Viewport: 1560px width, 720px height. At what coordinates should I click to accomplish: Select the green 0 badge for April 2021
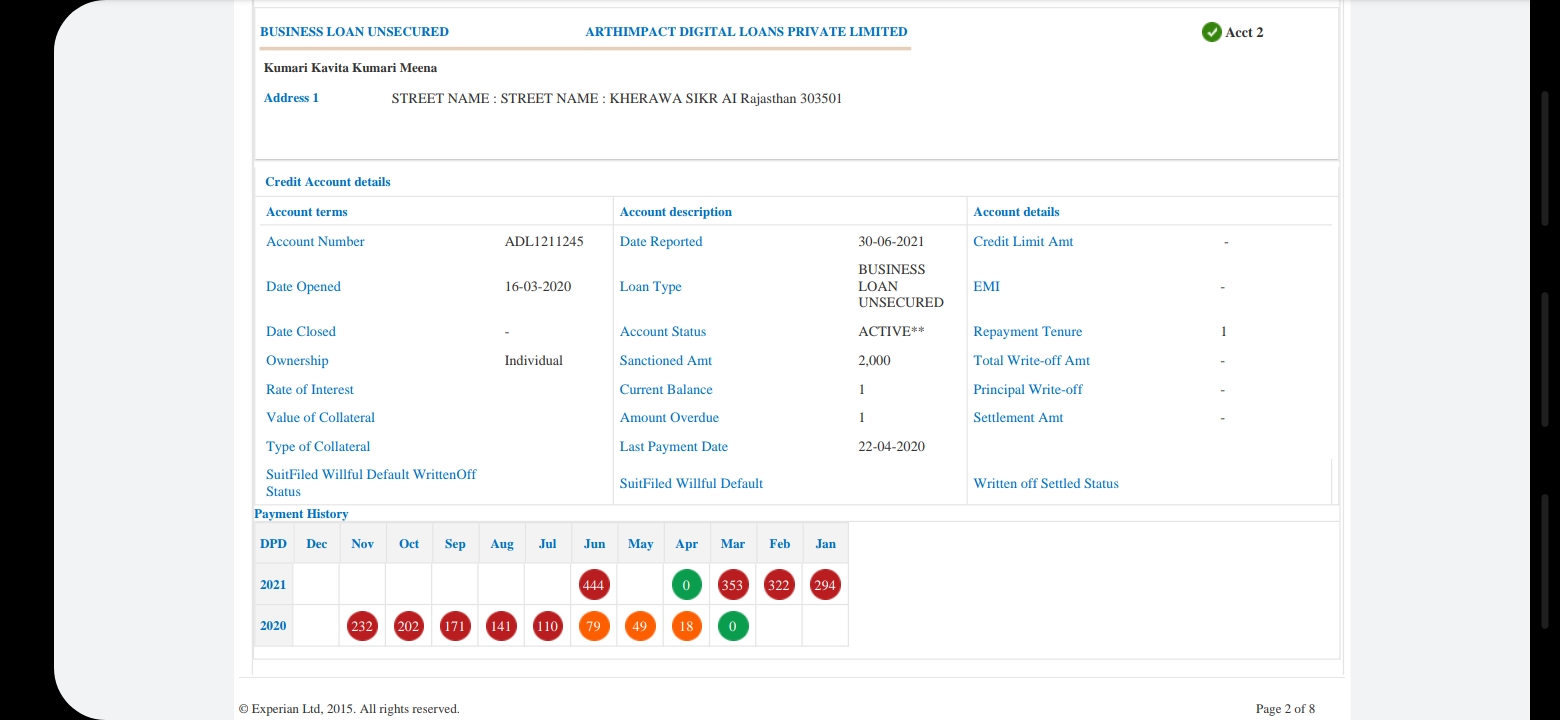coord(686,585)
